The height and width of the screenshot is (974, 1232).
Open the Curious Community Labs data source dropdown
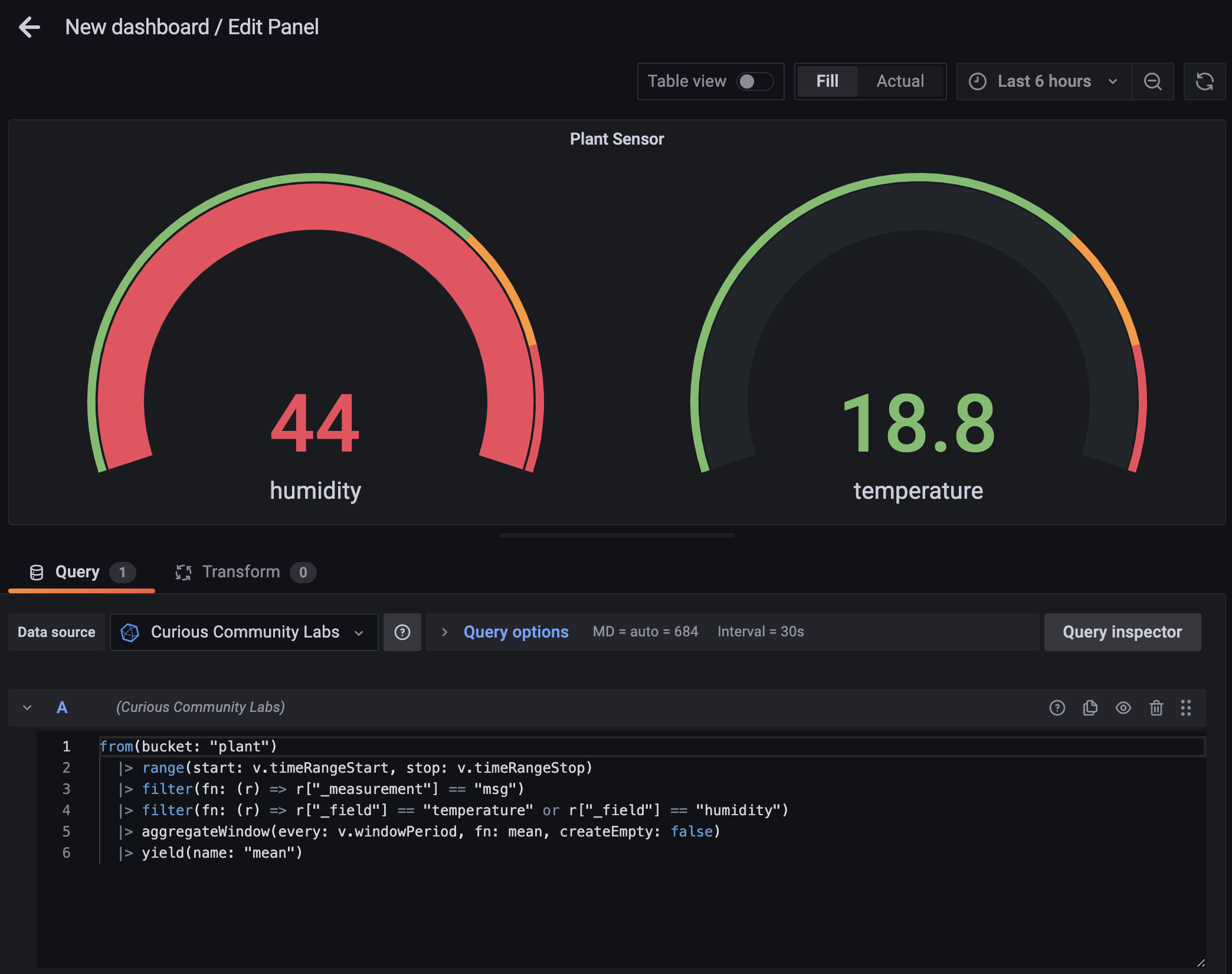point(244,632)
